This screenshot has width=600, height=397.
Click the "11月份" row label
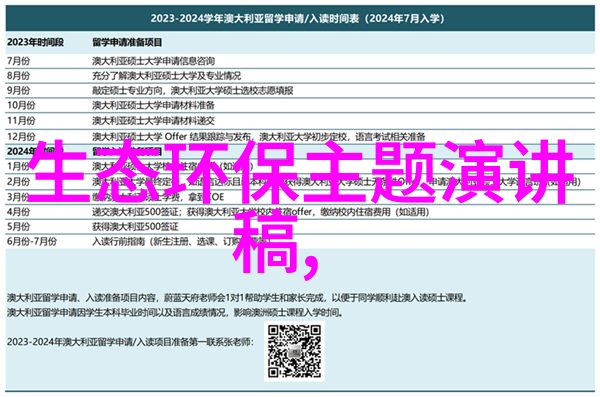coord(21,121)
